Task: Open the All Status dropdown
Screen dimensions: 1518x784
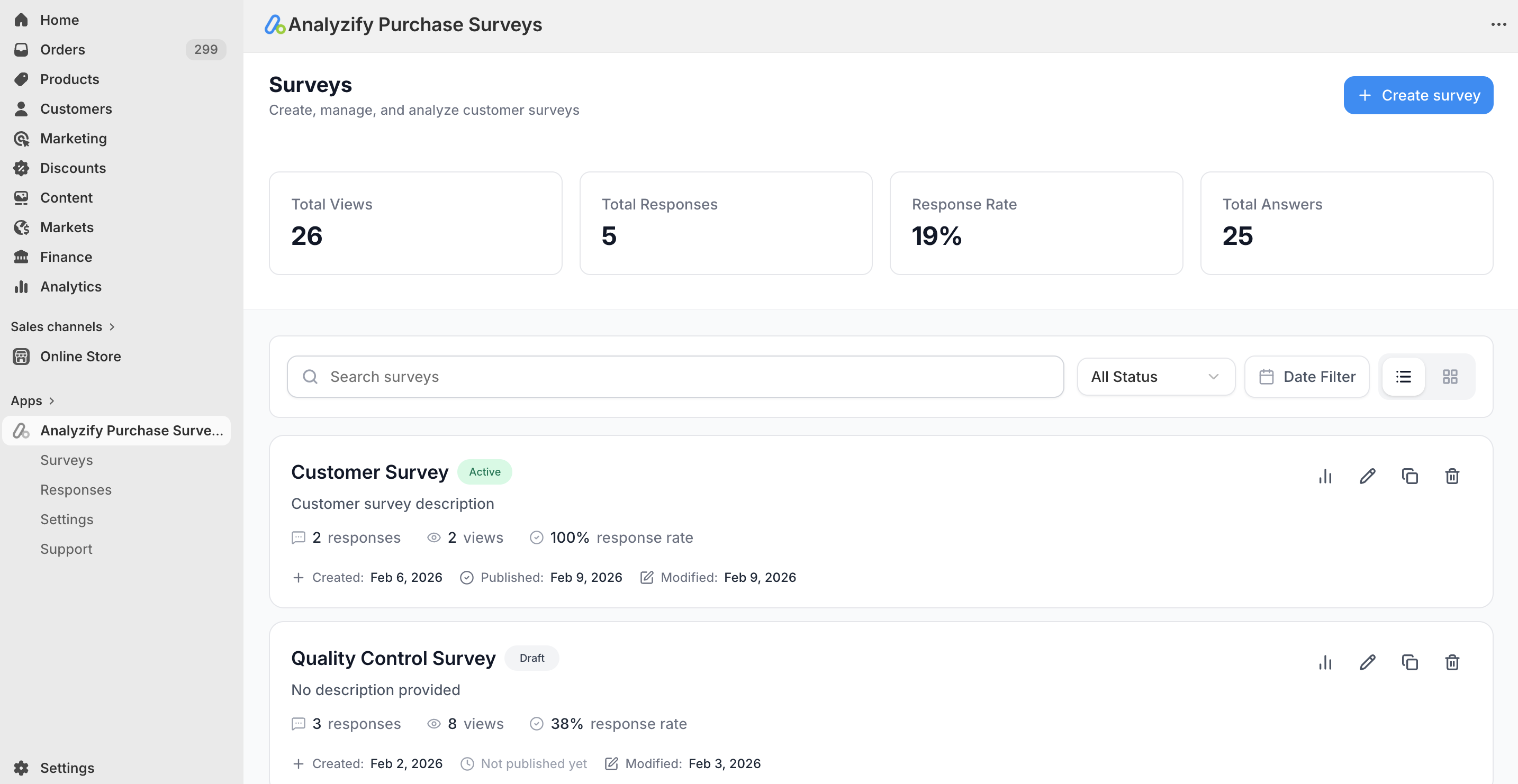Action: 1155,376
